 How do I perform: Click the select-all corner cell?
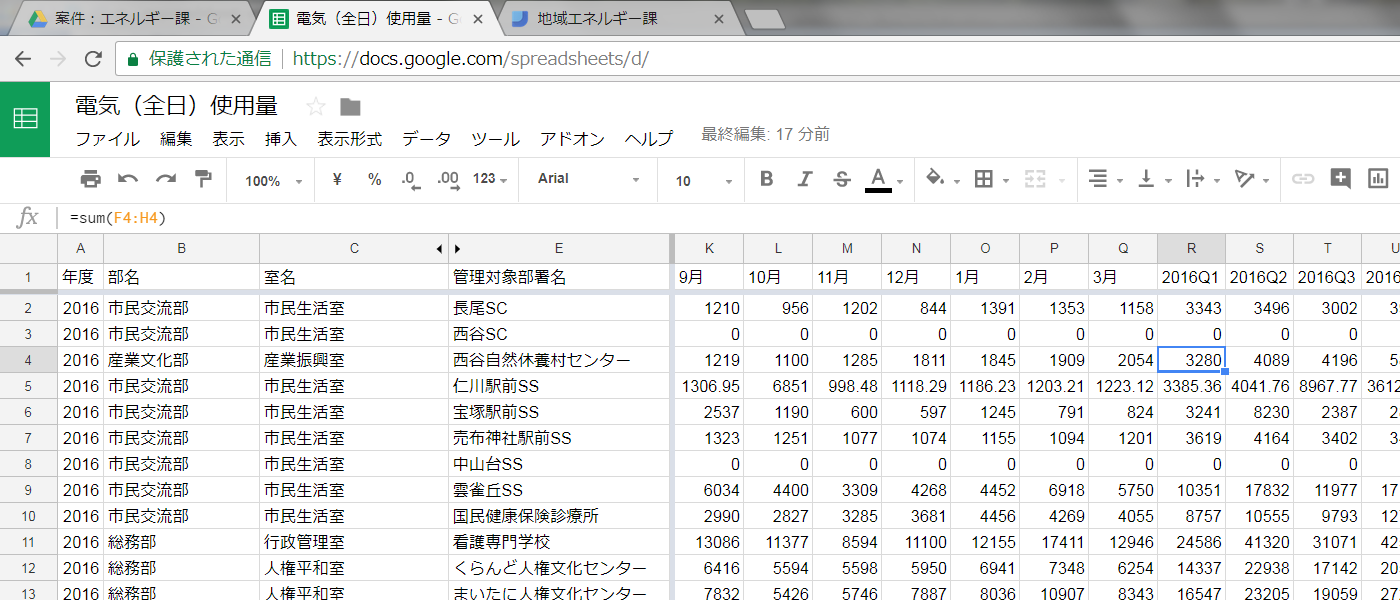coord(28,249)
